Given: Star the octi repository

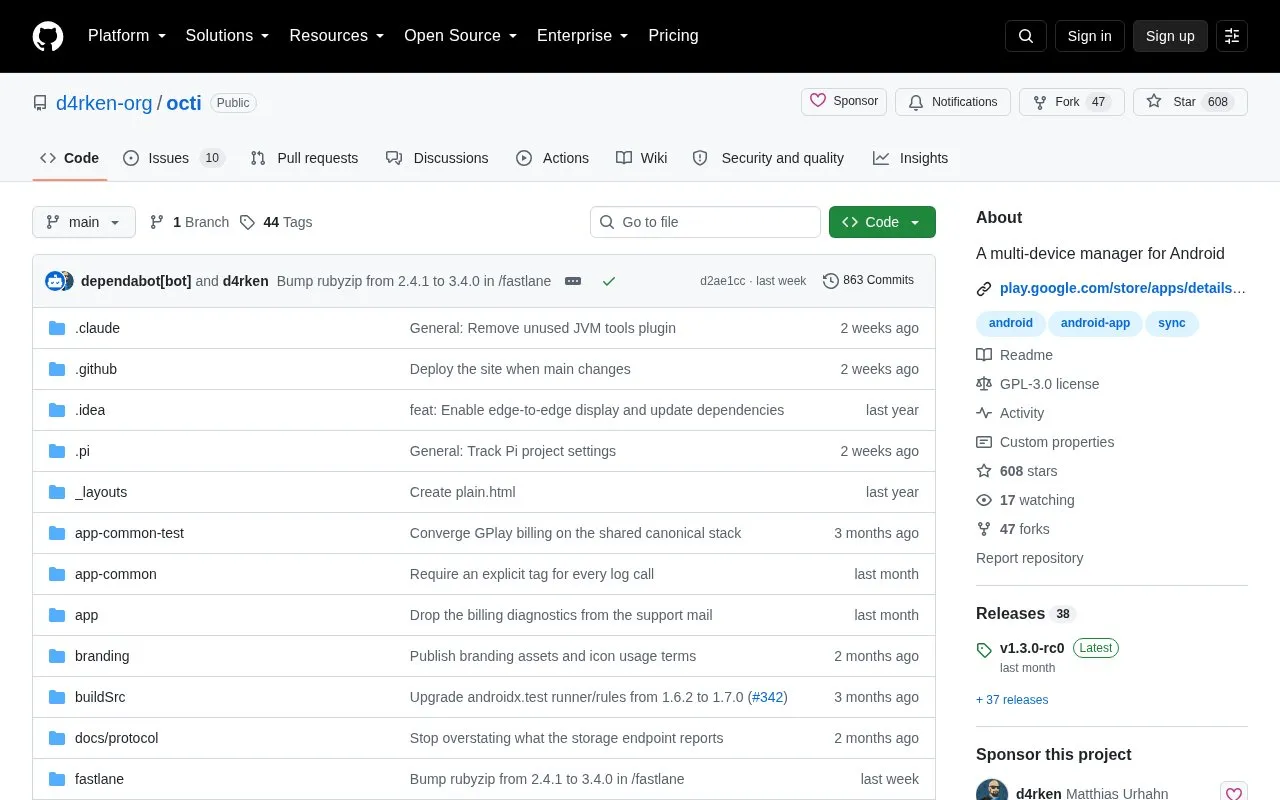Looking at the screenshot, I should [1190, 102].
